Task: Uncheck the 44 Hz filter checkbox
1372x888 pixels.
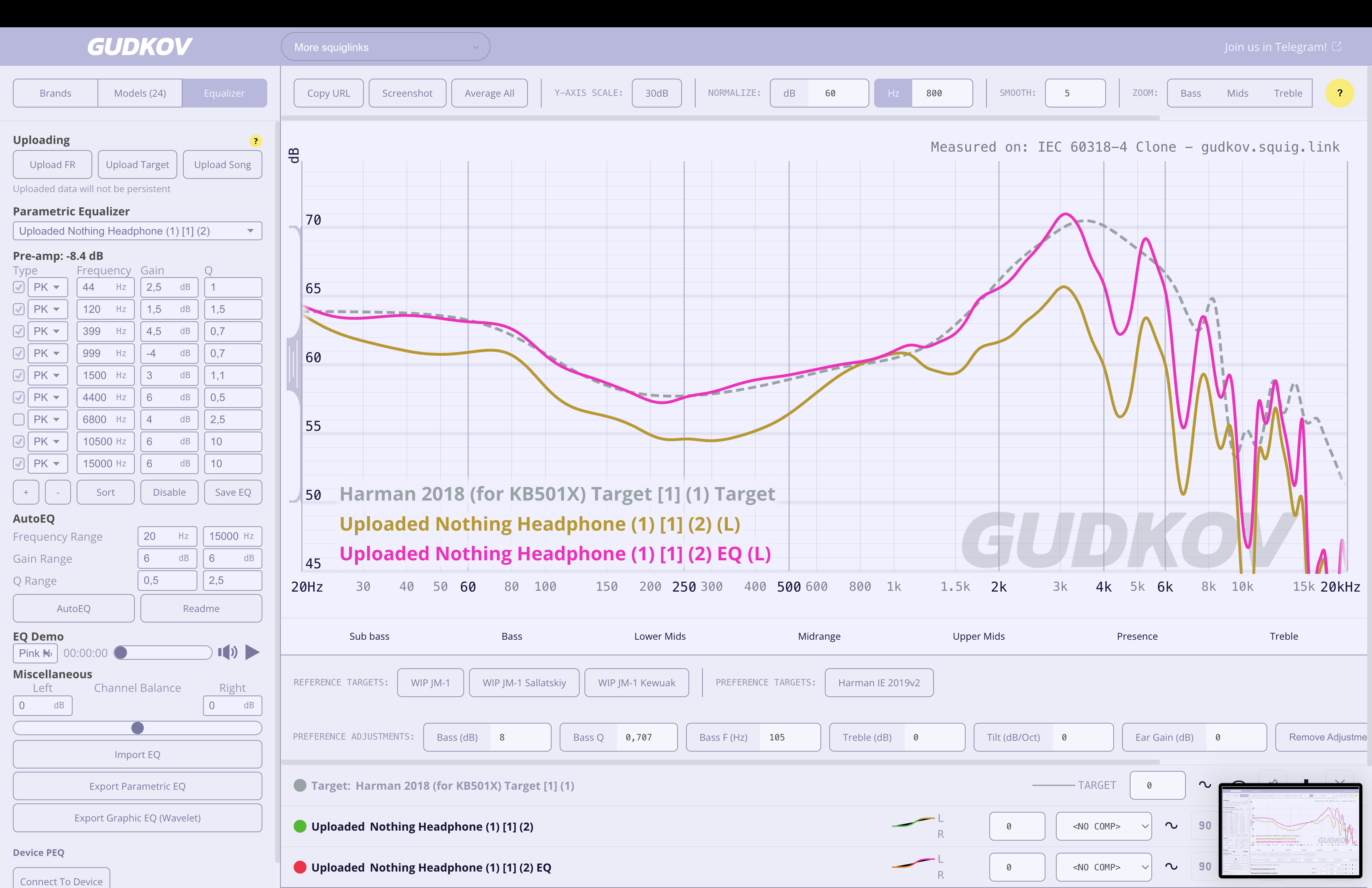Action: click(x=18, y=287)
